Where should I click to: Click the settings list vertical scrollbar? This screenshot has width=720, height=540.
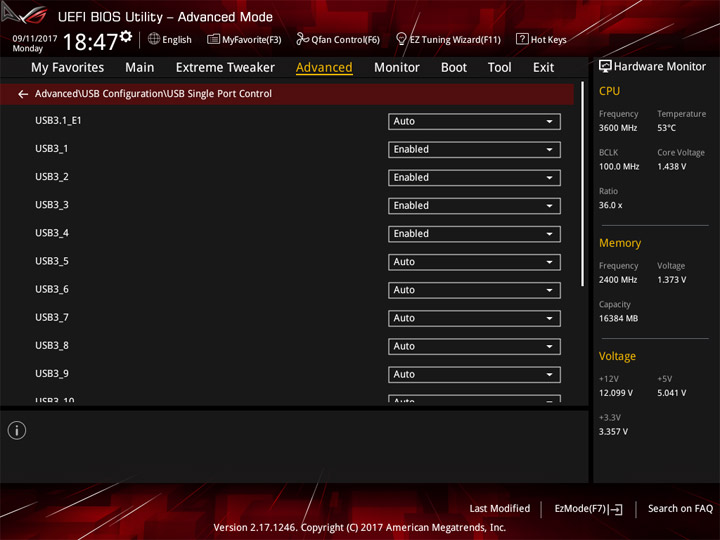click(583, 184)
